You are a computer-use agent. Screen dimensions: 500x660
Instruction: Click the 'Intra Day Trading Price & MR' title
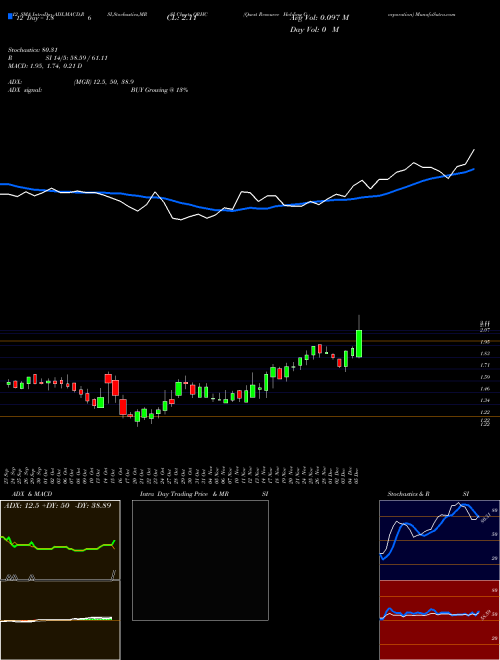point(184,494)
